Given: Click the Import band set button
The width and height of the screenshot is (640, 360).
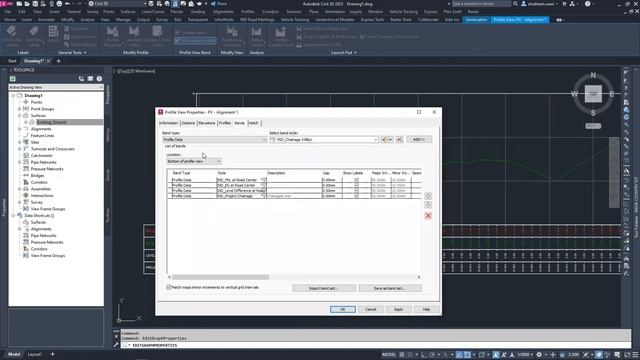Looking at the screenshot, I should coord(324,288).
